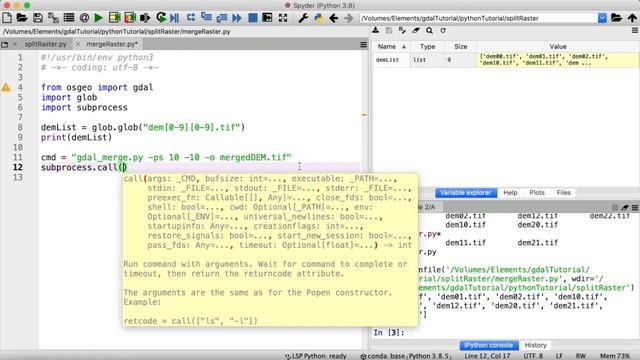Stop debugging with the blue square

253,18
